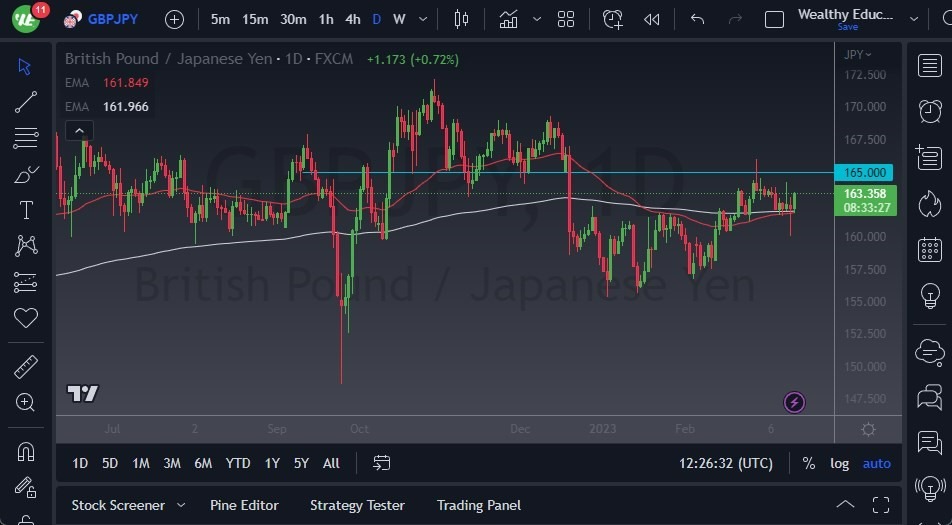Viewport: 952px width, 525px height.
Task: Expand the bottom panel chevron
Action: point(845,504)
